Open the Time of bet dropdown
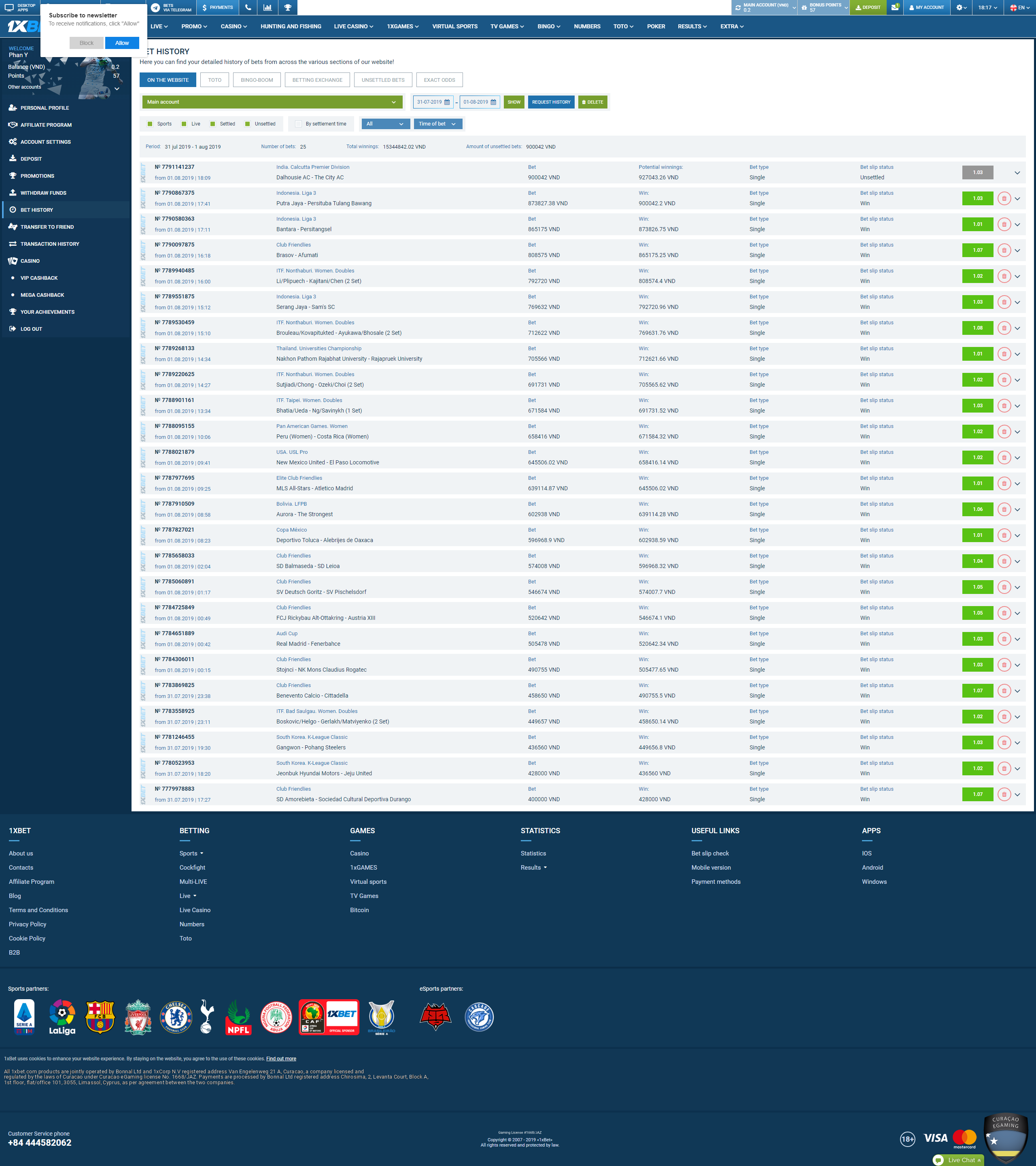Screen dimensions: 1036x1166 [437, 124]
